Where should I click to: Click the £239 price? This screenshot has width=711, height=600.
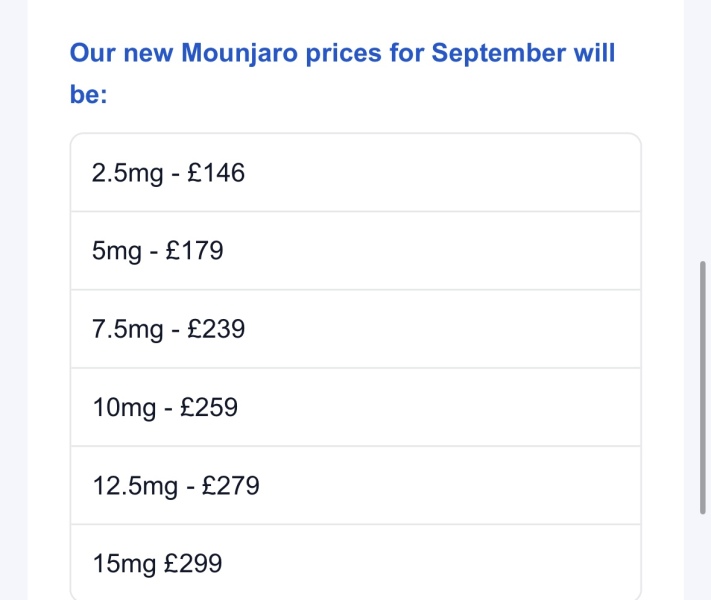pos(216,329)
